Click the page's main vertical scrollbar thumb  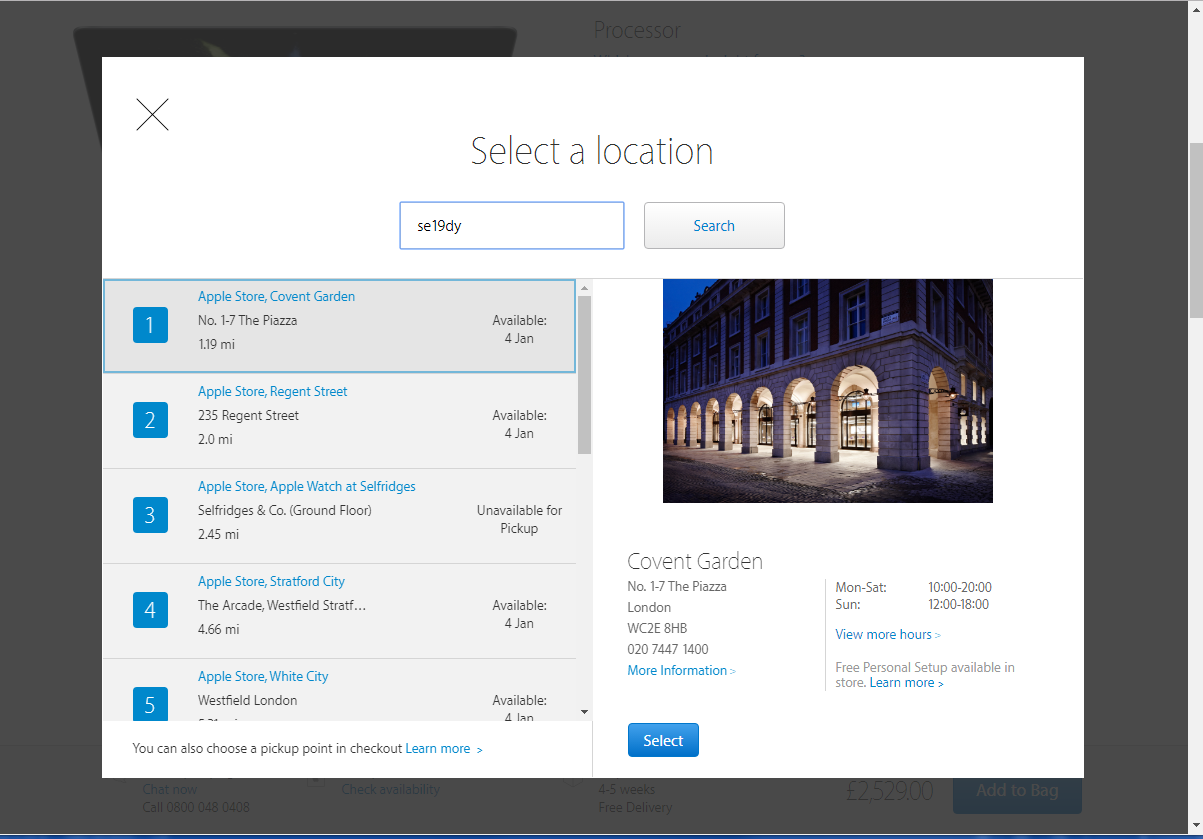tap(1195, 230)
